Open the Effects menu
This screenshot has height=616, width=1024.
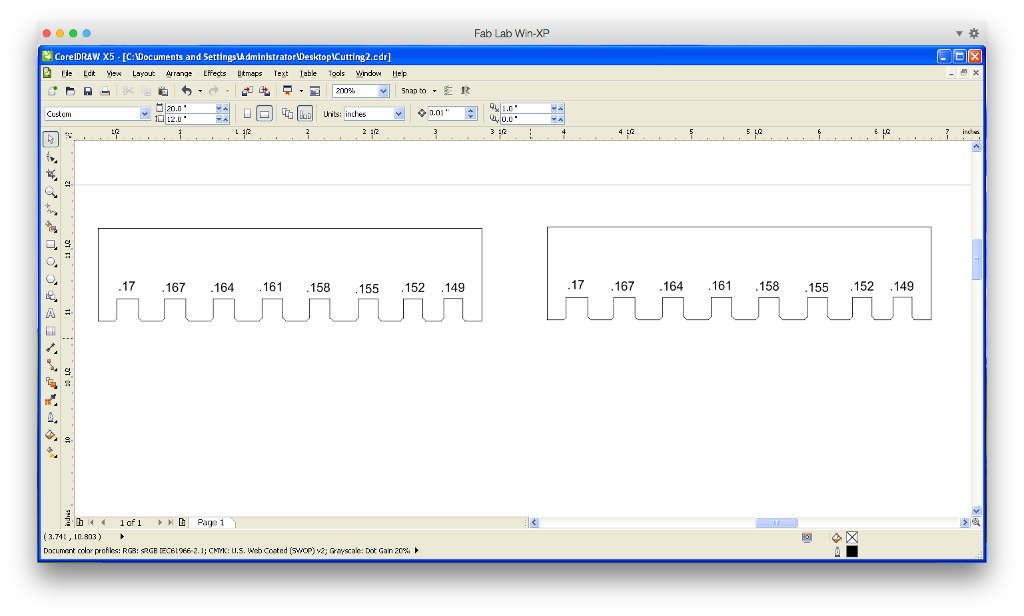click(x=214, y=73)
